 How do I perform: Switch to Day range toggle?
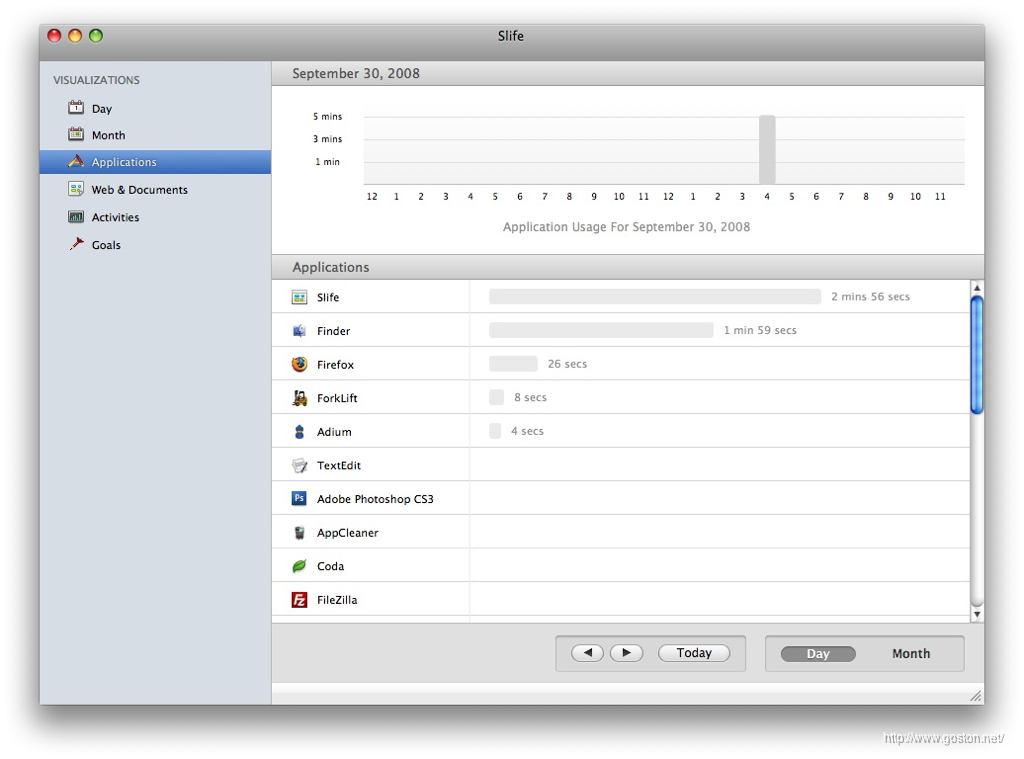click(x=818, y=653)
